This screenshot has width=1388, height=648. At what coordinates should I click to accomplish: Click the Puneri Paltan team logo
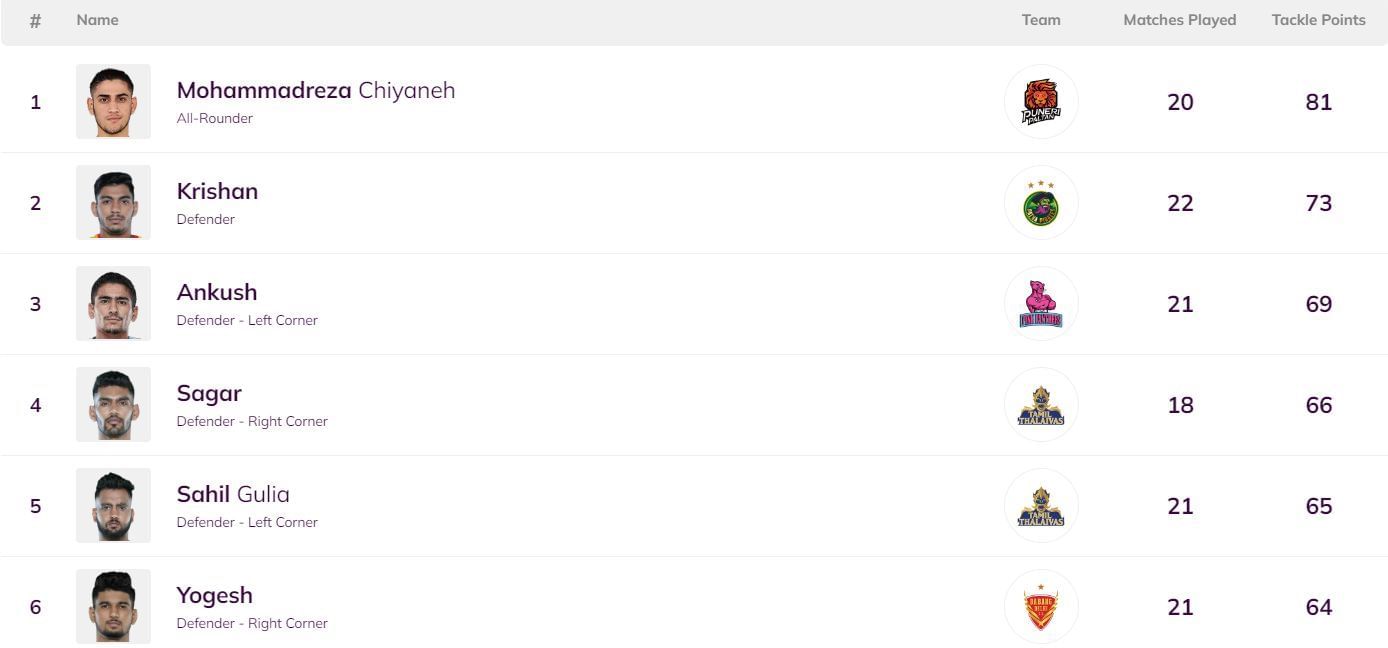[1041, 102]
